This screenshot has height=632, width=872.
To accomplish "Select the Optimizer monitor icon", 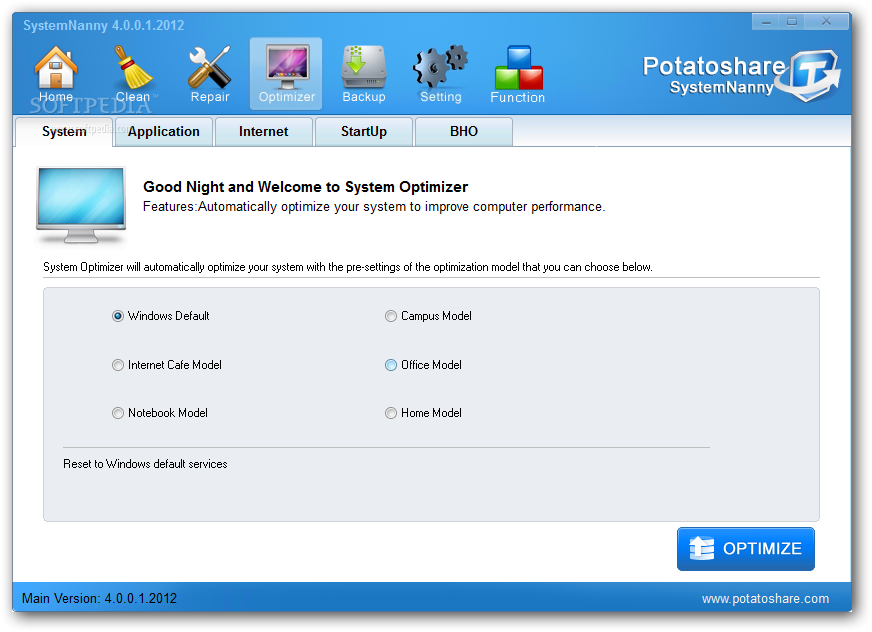I will click(x=286, y=73).
